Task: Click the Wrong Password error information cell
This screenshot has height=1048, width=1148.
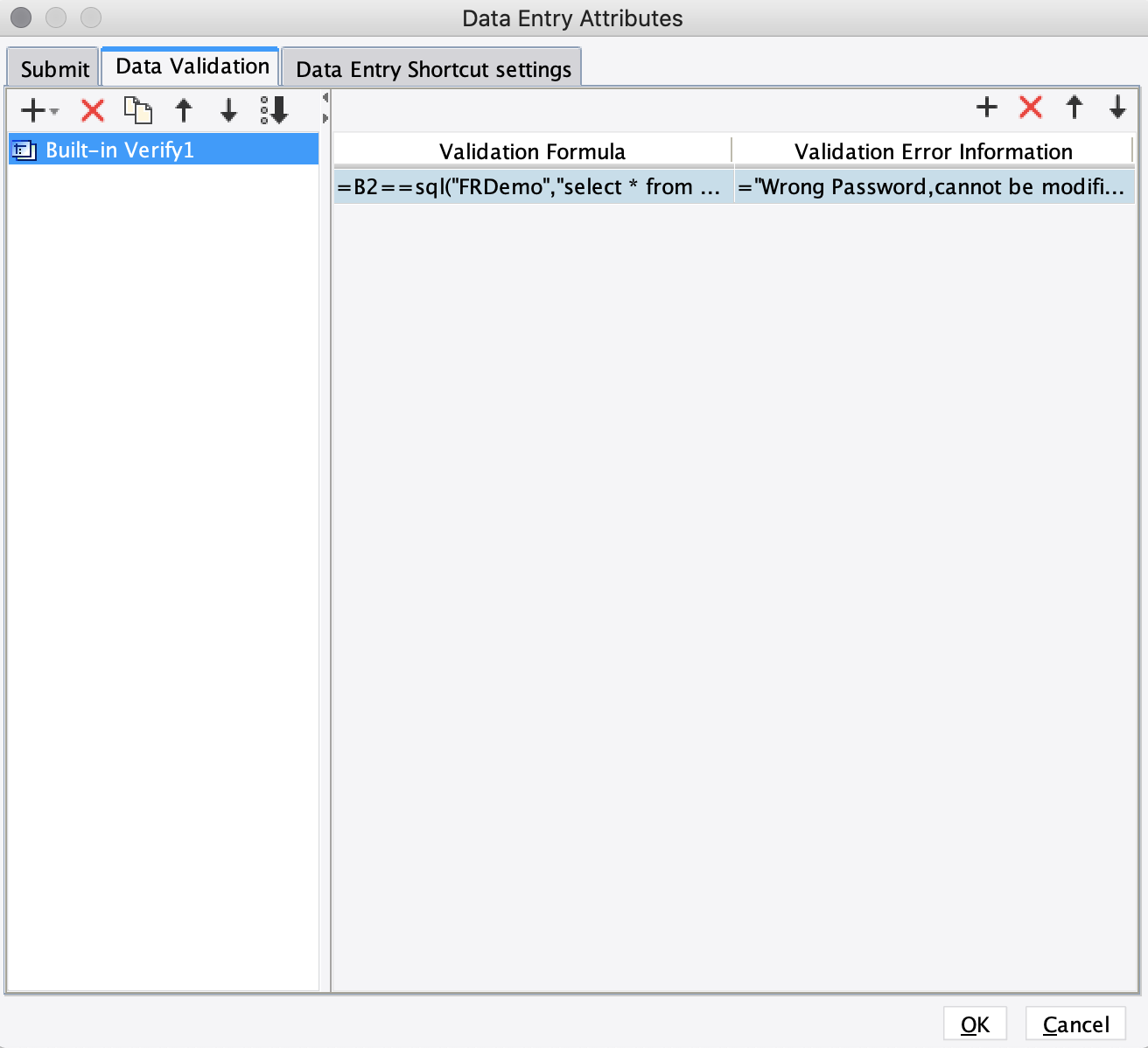Action: [934, 186]
